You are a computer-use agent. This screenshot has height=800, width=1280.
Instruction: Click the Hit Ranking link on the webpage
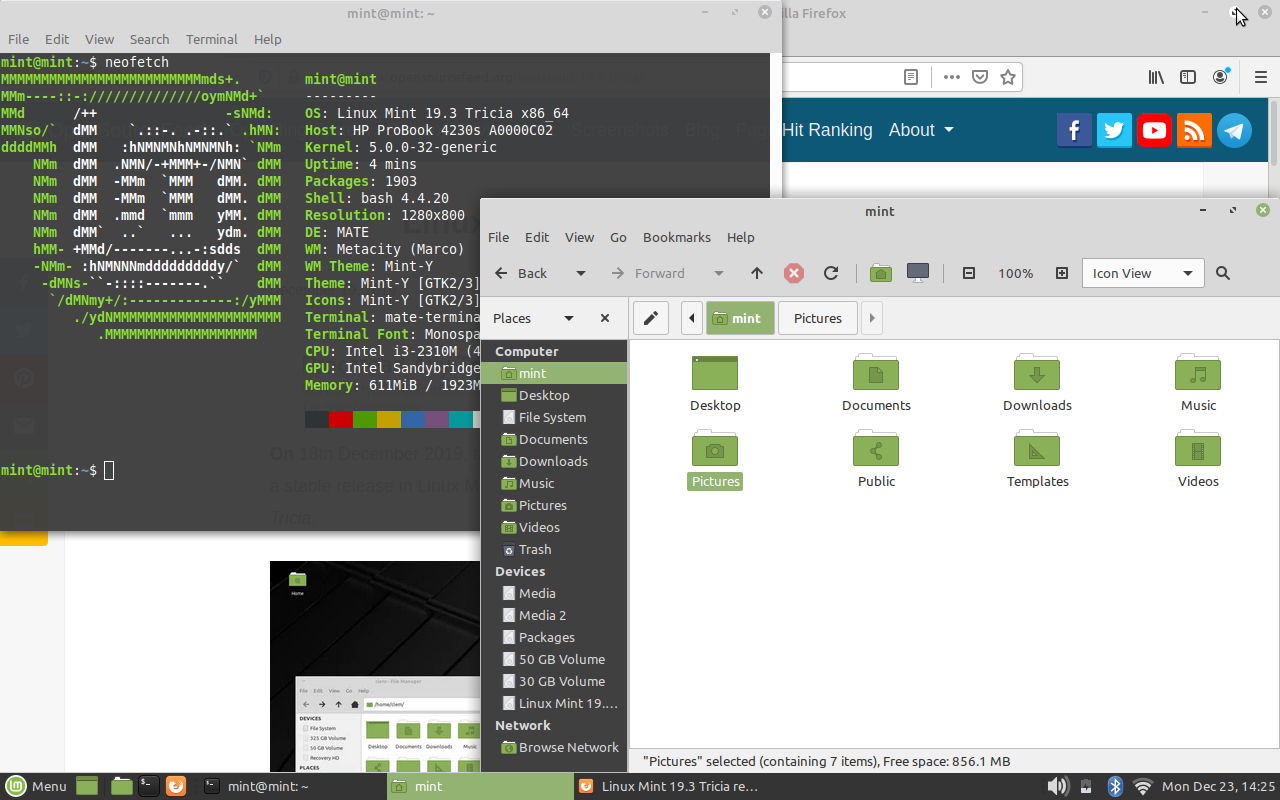click(x=827, y=130)
